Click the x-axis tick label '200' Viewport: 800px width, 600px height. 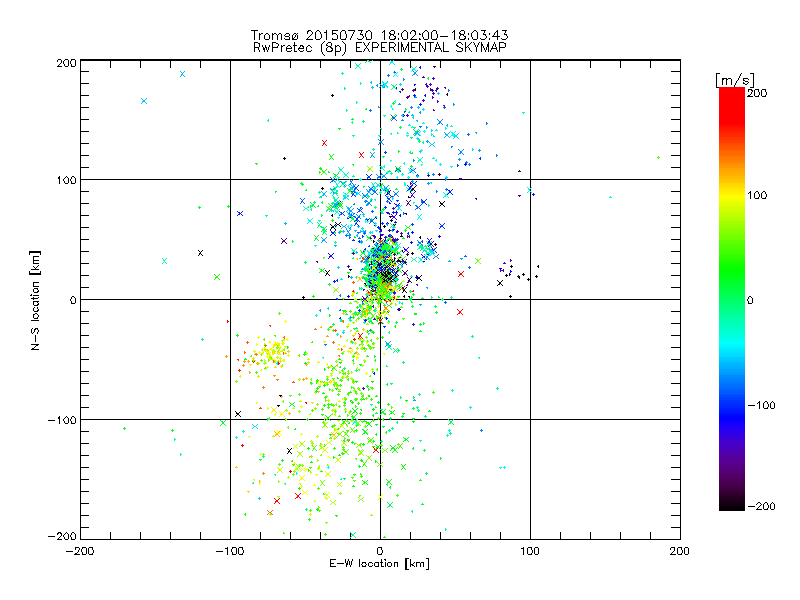point(680,551)
